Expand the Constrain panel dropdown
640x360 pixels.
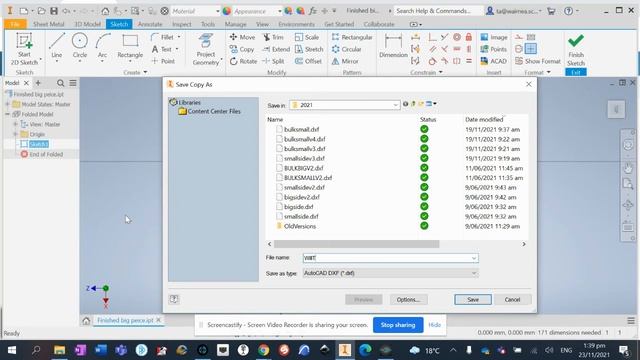pyautogui.click(x=440, y=72)
